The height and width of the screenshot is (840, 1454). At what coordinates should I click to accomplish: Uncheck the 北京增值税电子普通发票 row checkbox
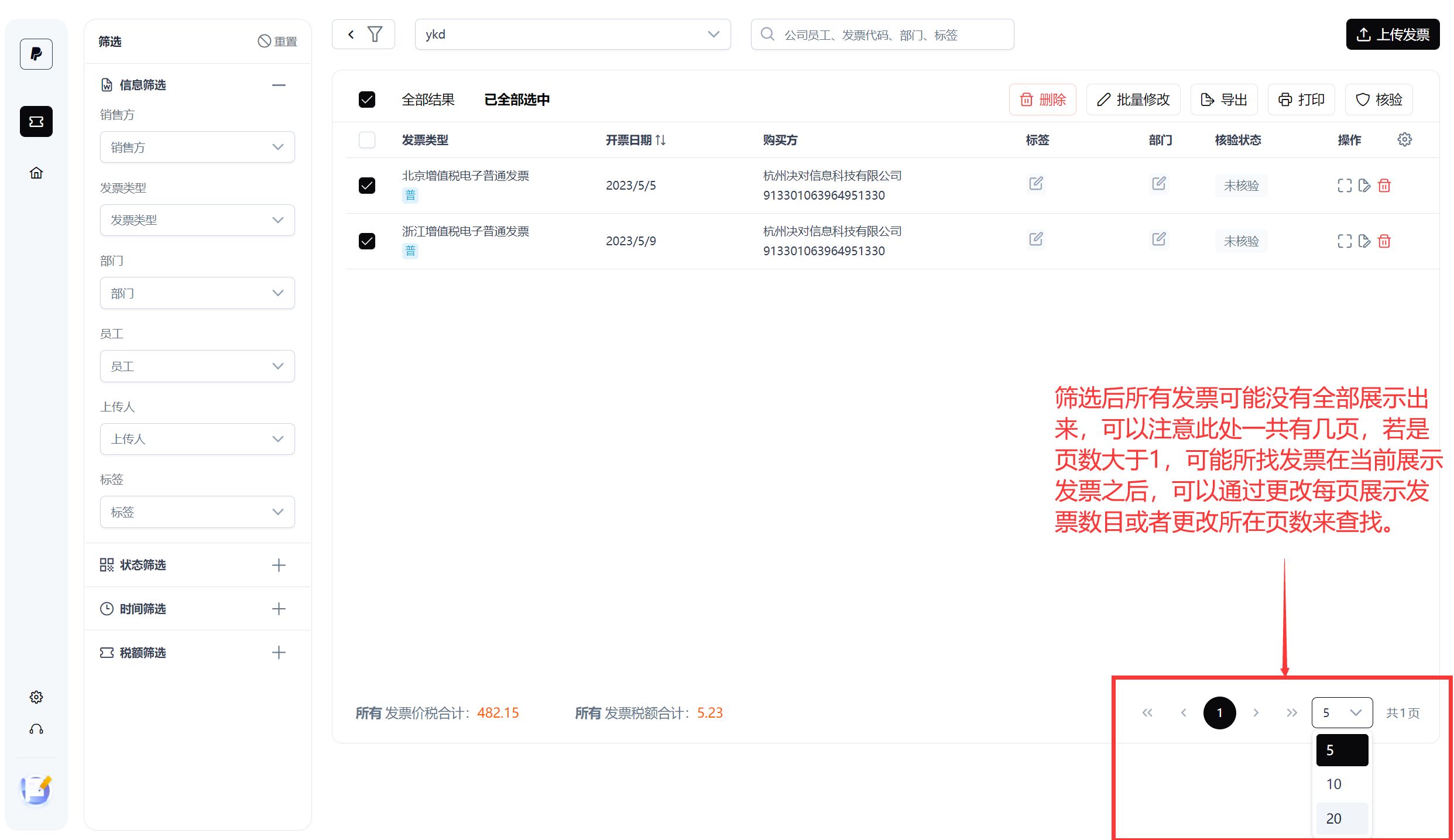click(367, 186)
